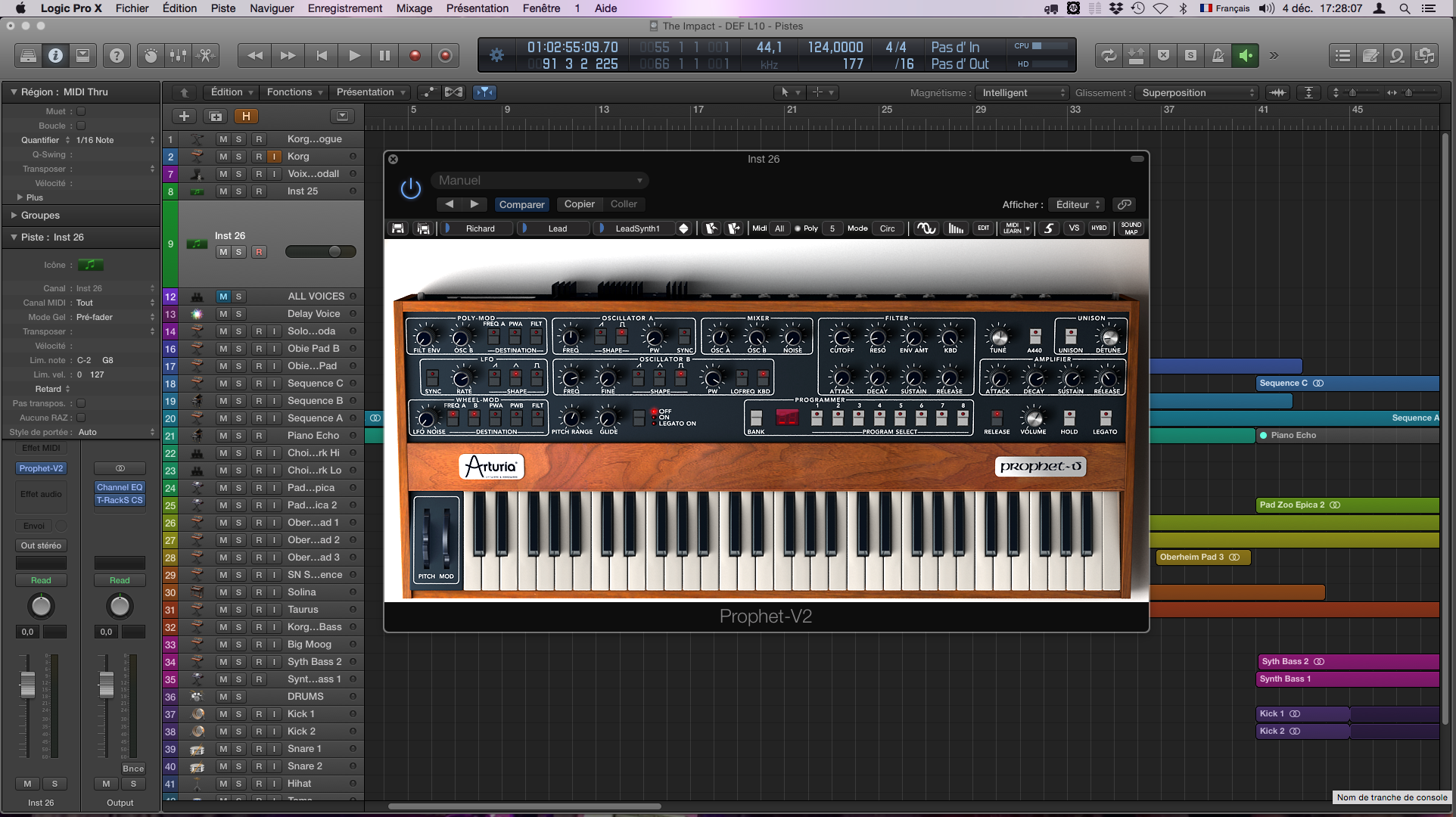Enable the Muet checkbox in Region inspector
1456x817 pixels.
pos(81,111)
